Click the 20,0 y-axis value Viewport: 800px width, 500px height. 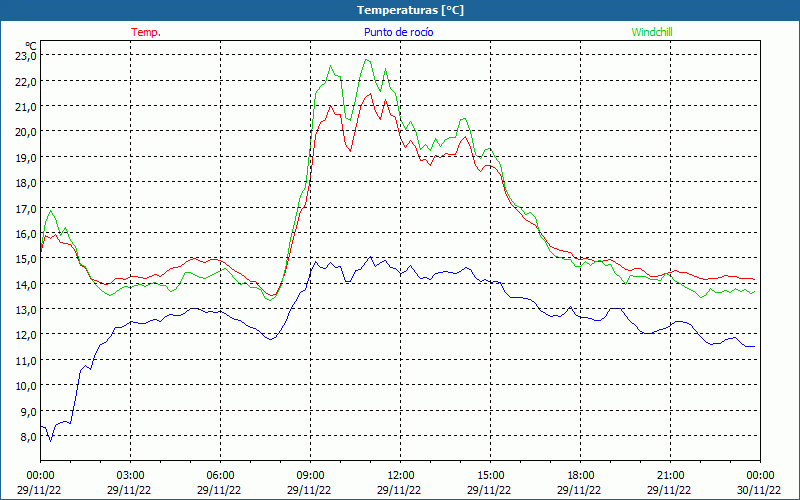pos(26,132)
